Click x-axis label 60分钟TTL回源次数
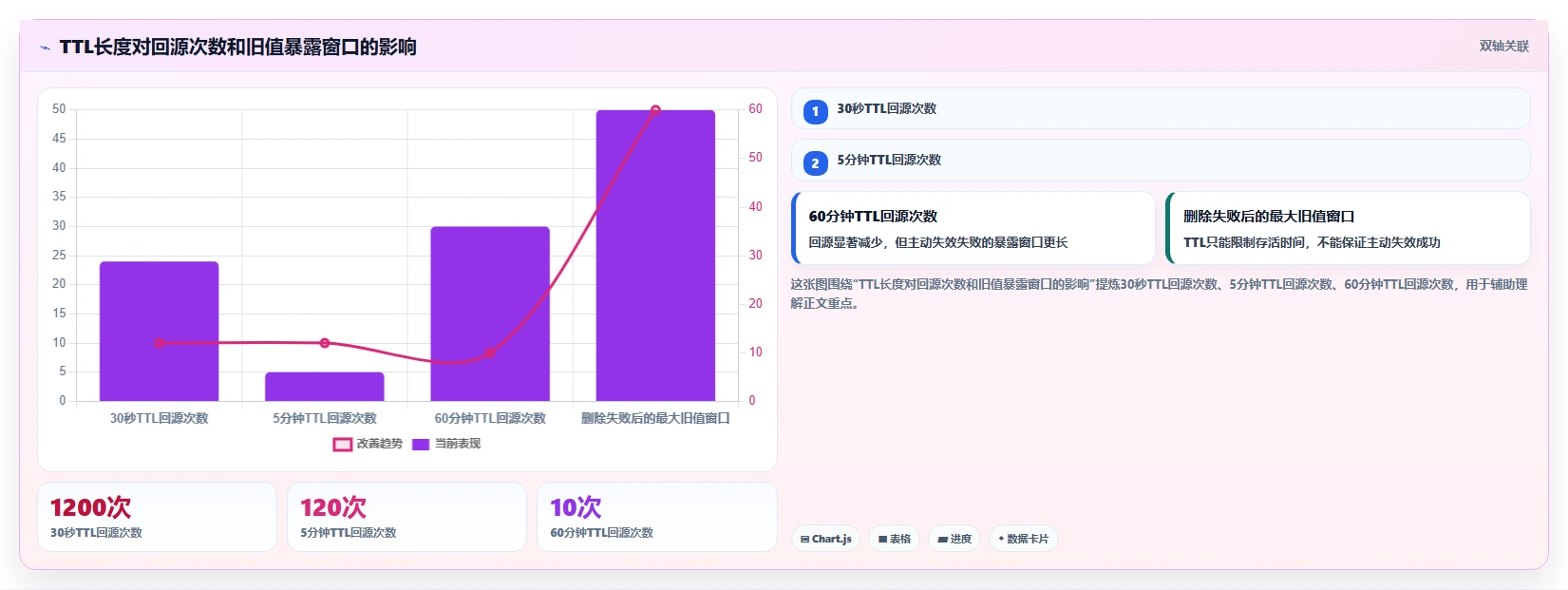Screen dimensions: 1568x590 490,418
